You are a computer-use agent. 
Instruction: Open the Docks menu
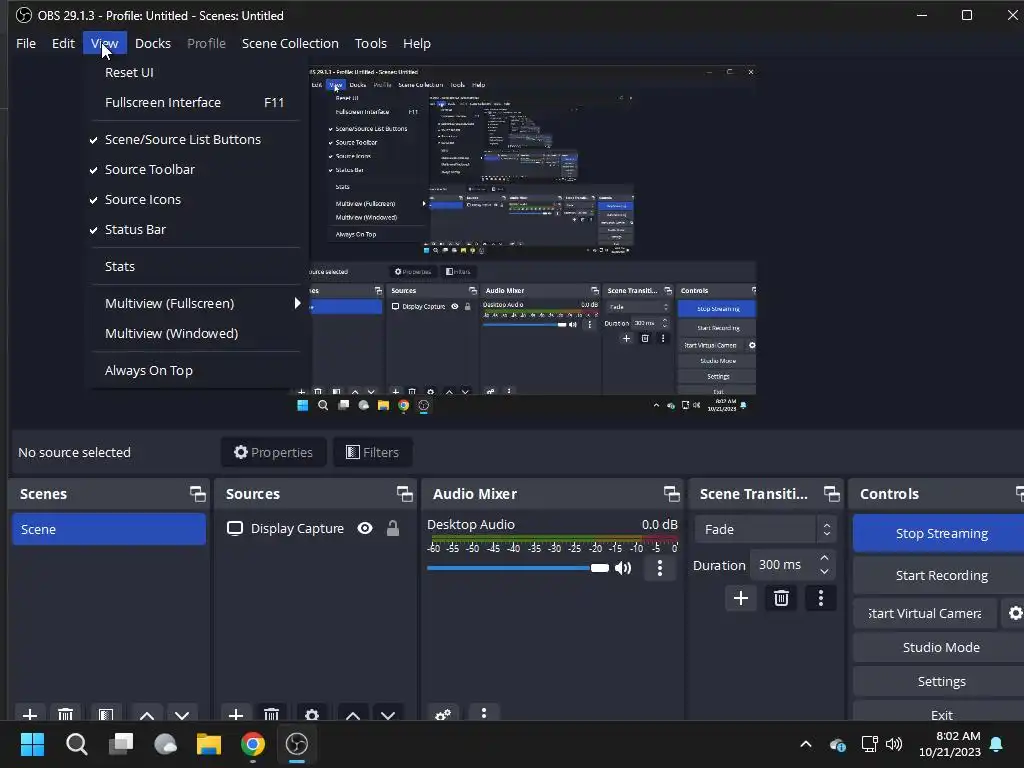(153, 43)
